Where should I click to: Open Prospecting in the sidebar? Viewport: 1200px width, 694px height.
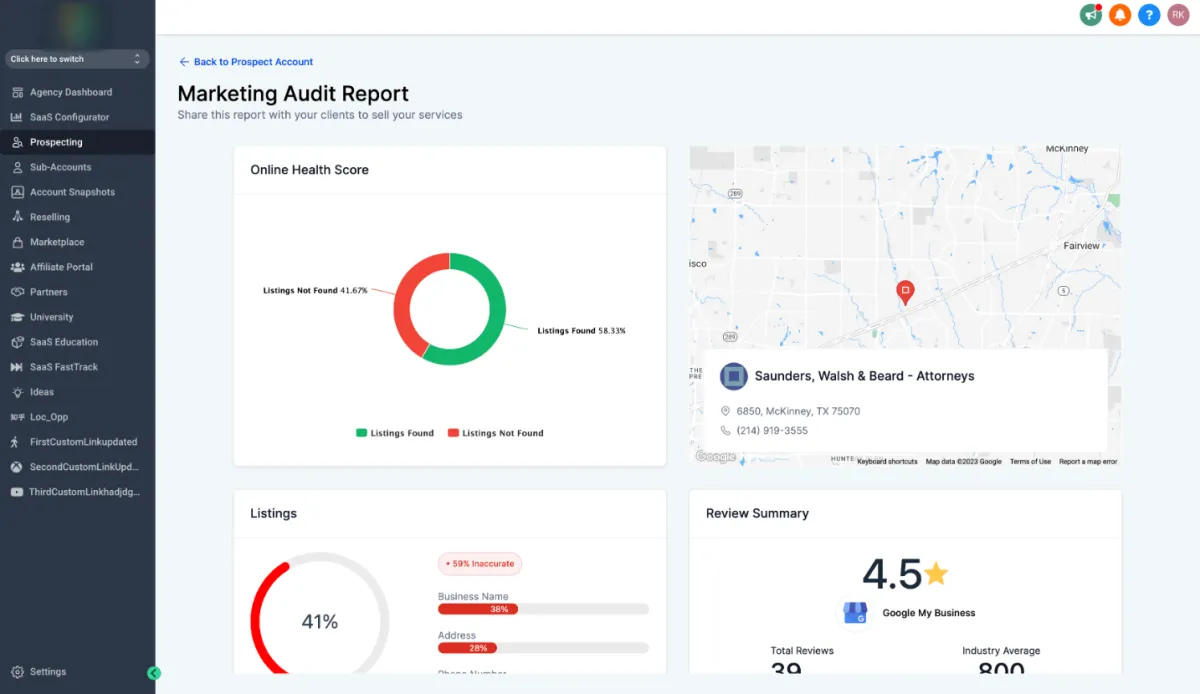[x=77, y=142]
